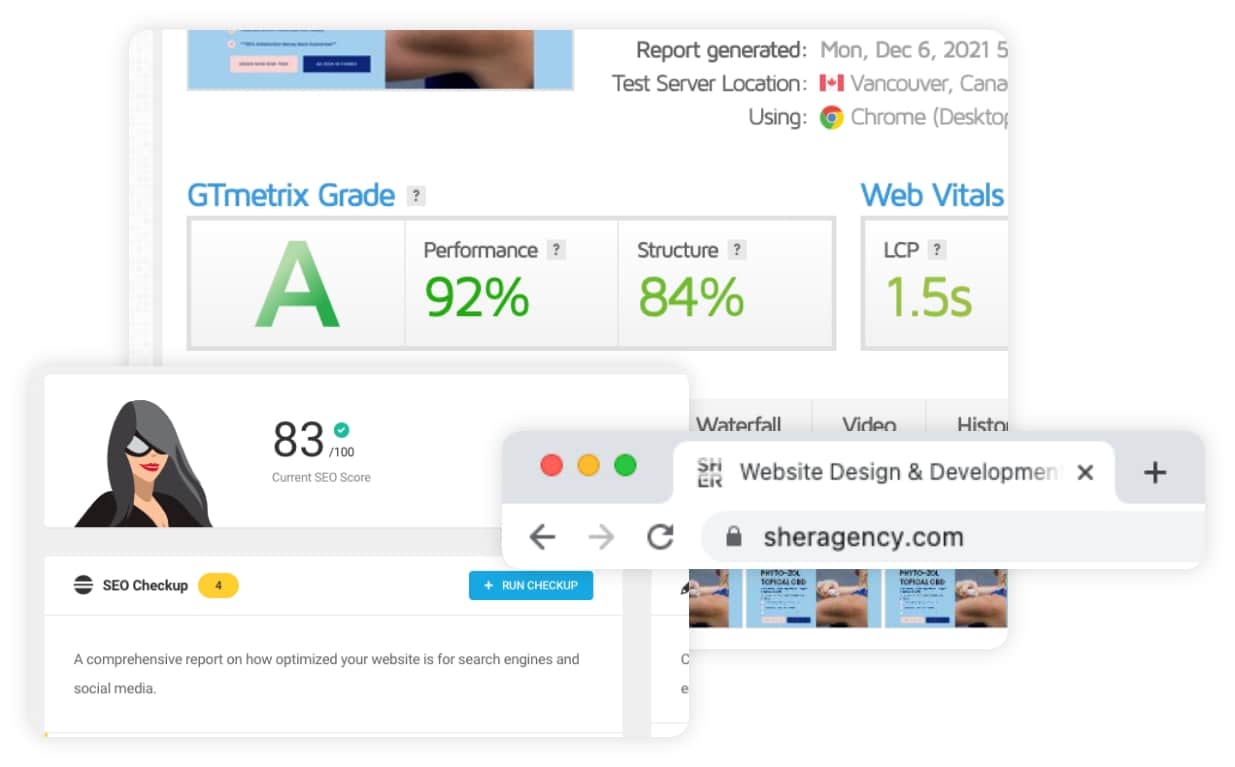Close the Website Design & Development tab

coord(1085,473)
